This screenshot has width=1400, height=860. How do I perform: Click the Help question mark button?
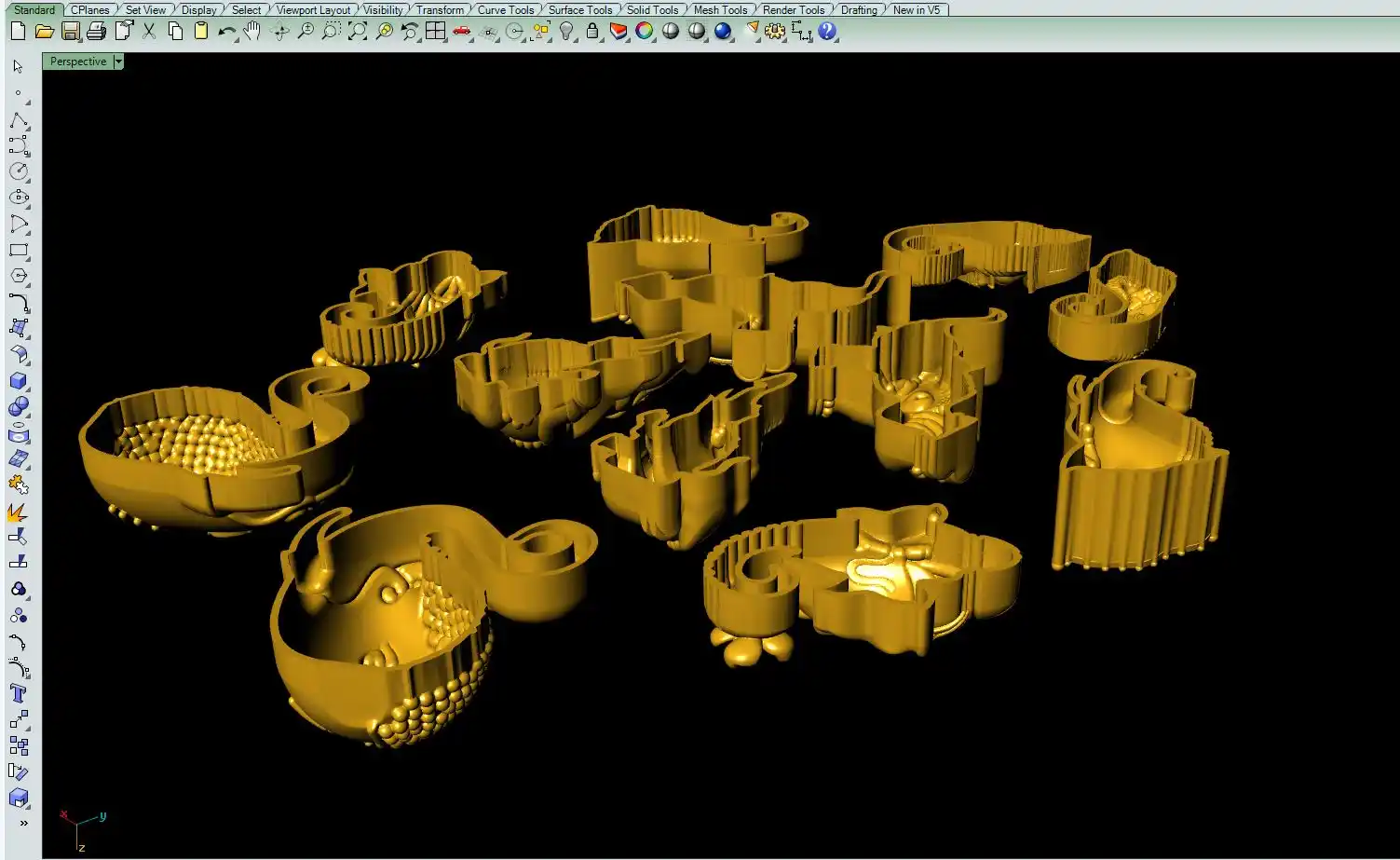(x=827, y=31)
